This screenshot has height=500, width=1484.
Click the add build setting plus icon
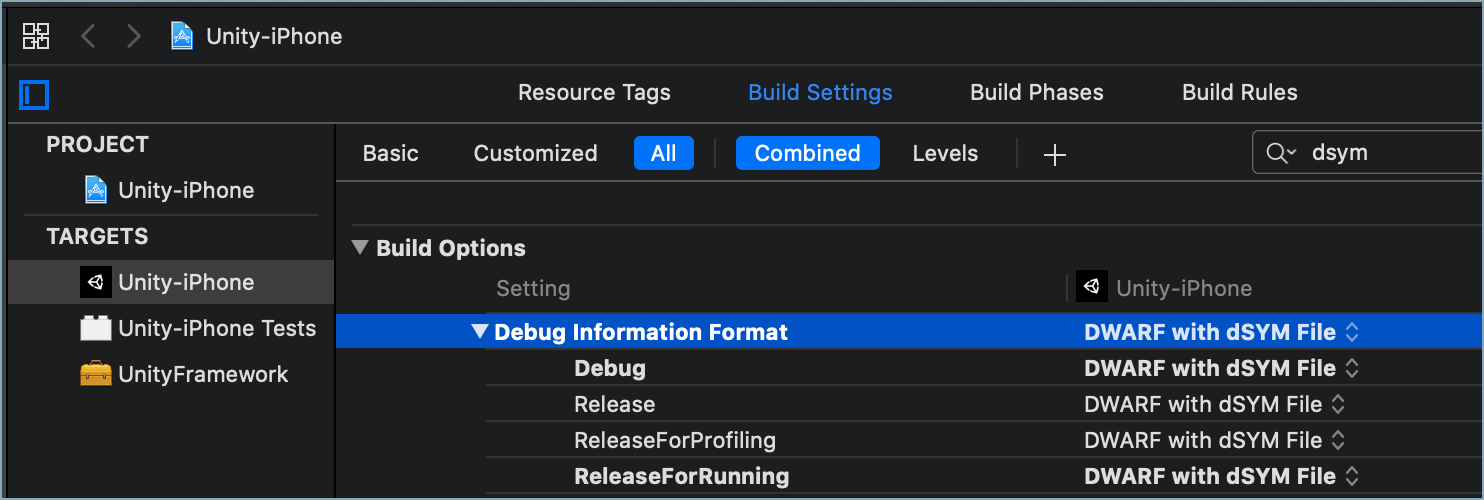coord(1054,154)
